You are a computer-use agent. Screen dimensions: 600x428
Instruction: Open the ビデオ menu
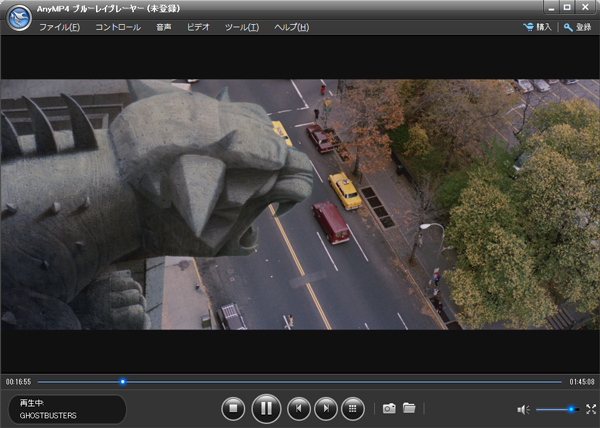pyautogui.click(x=198, y=27)
